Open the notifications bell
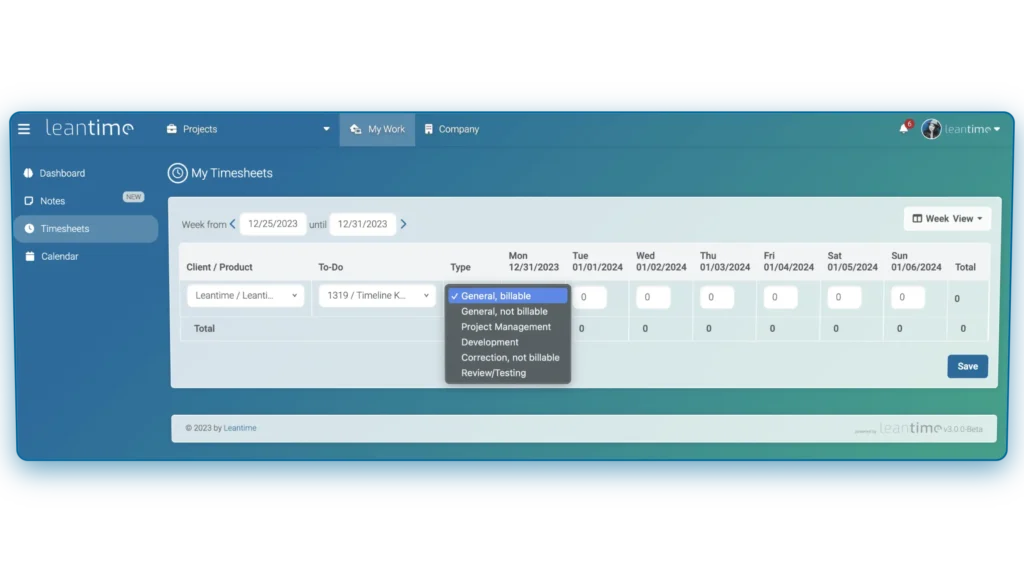The width and height of the screenshot is (1024, 576). pos(903,129)
